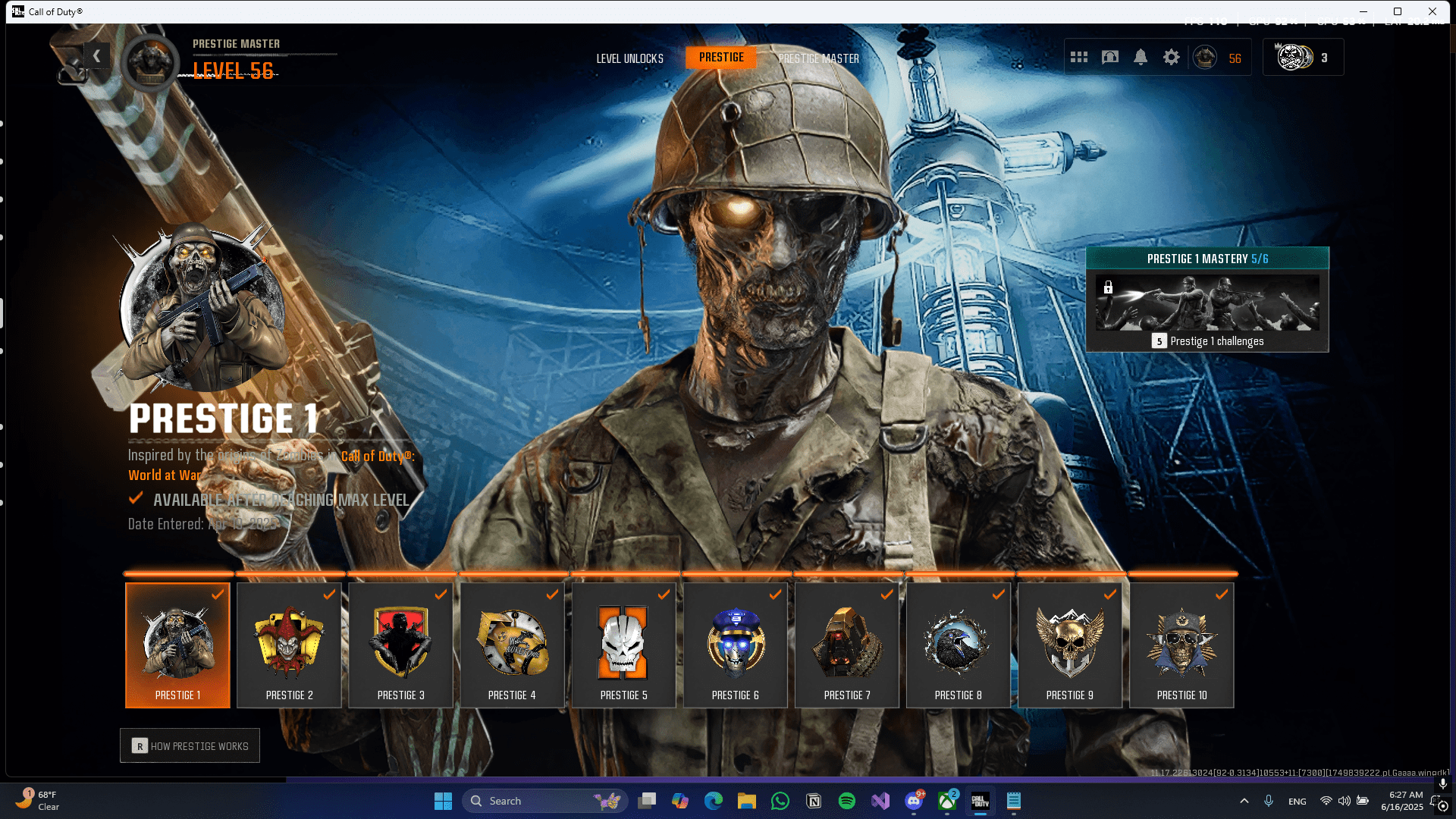Select the Prestige 4 card
The width and height of the screenshot is (1456, 819).
512,645
